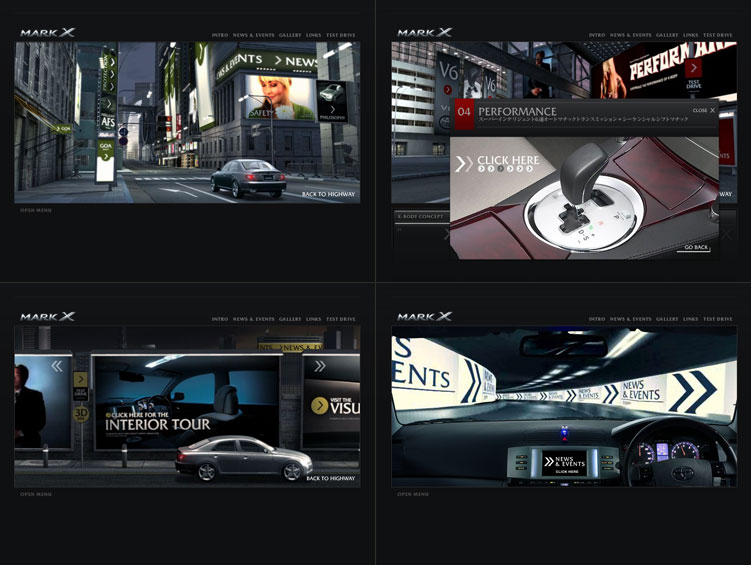Click the green Protection banner arrows
The image size is (751, 565).
coord(112,74)
